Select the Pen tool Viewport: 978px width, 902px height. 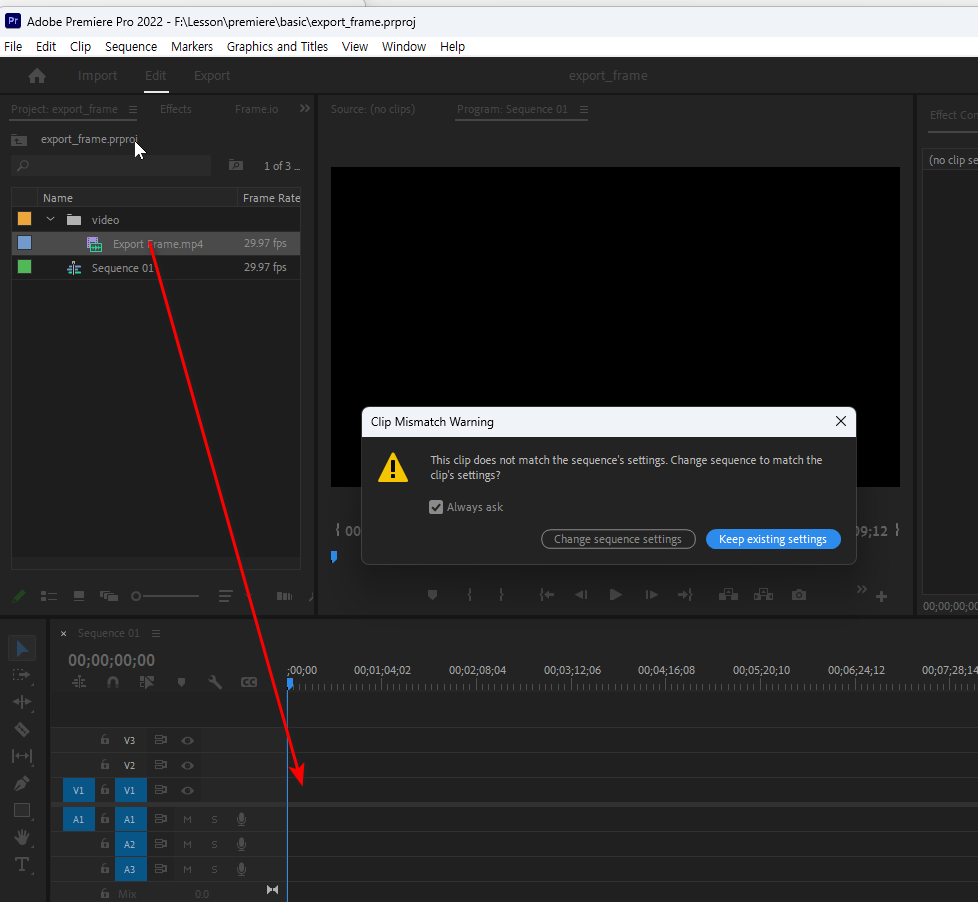(22, 783)
